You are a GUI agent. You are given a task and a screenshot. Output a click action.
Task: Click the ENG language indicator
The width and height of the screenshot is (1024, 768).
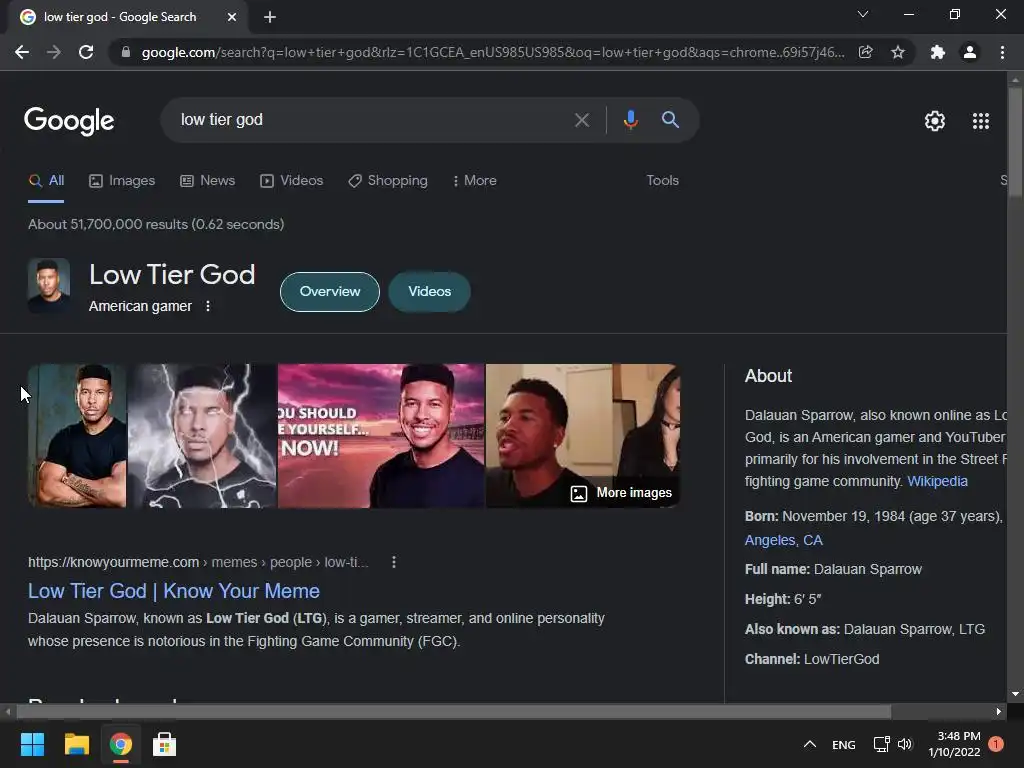[844, 745]
